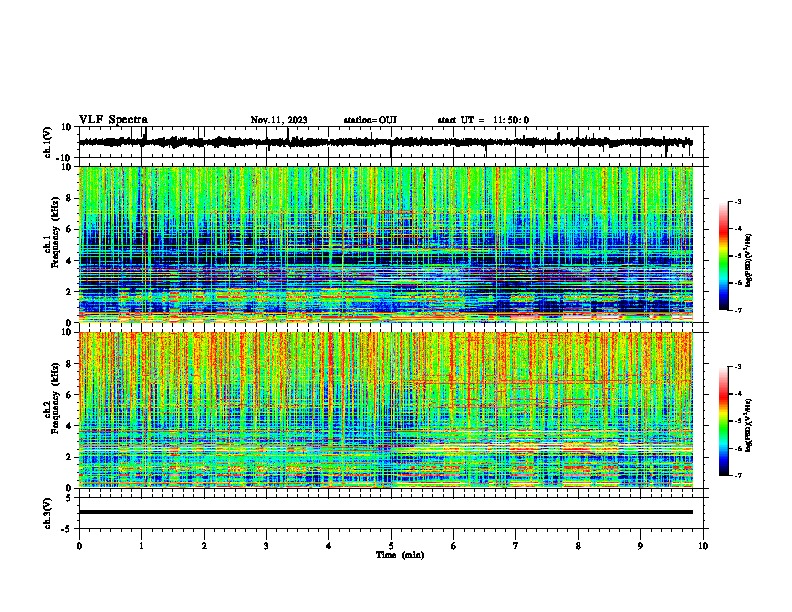Click the ch.1 spectrogram panel
This screenshot has width=792, height=612.
coord(386,244)
